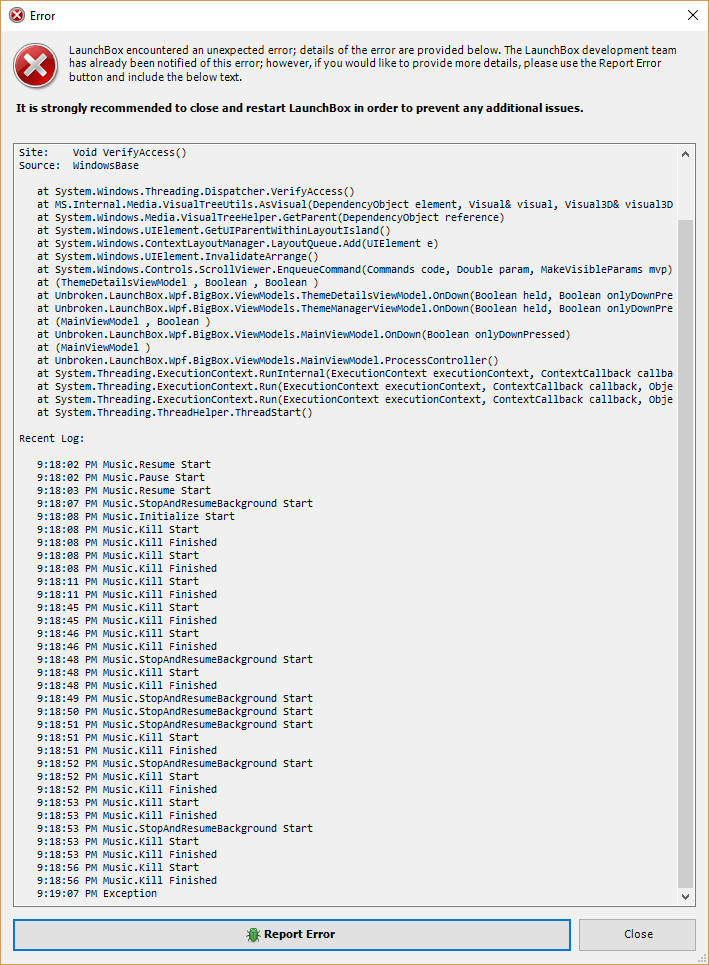Click the vertical scrollbar thumb of the log
Viewport: 709px width, 965px height.
click(685, 554)
